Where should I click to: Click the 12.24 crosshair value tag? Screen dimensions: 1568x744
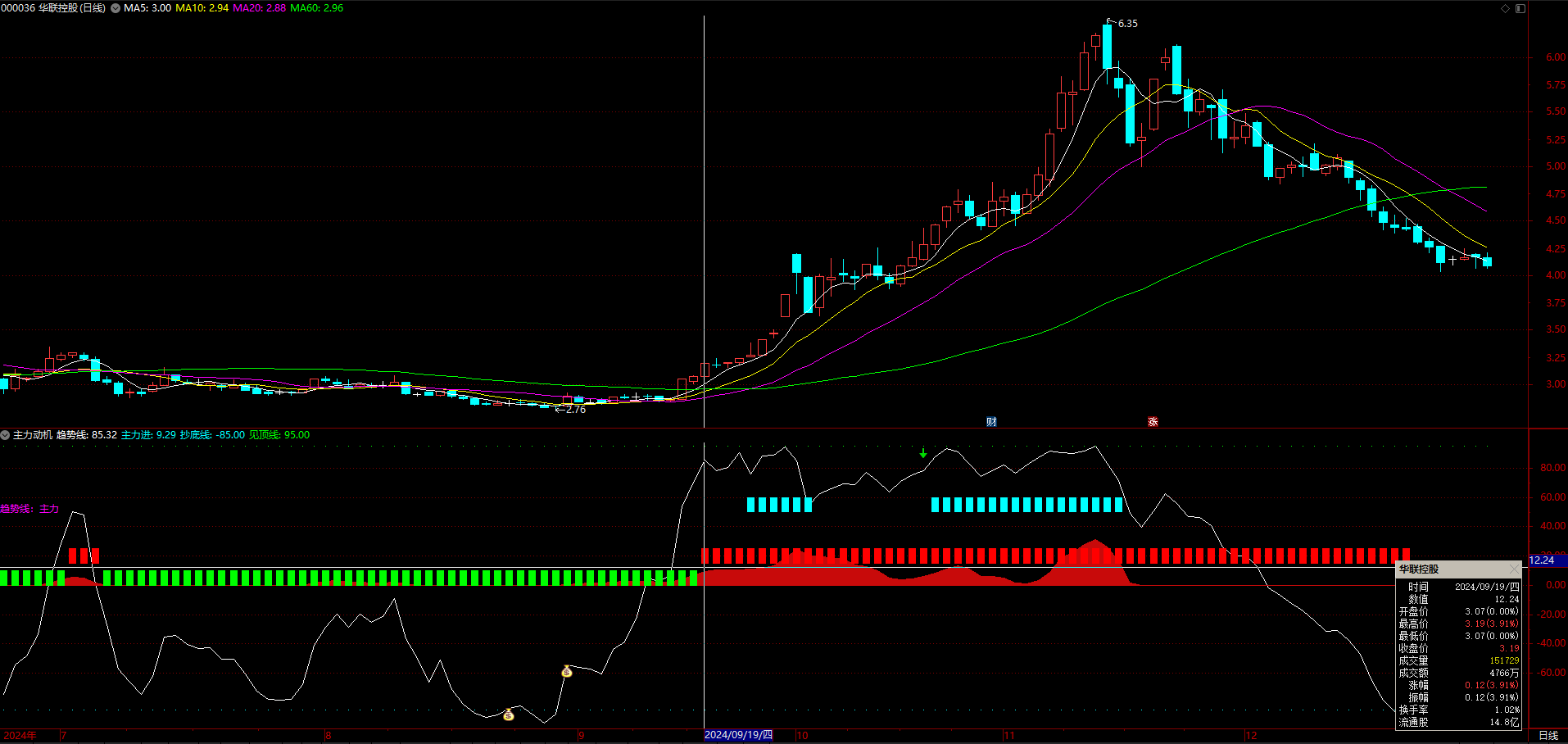[x=1548, y=560]
